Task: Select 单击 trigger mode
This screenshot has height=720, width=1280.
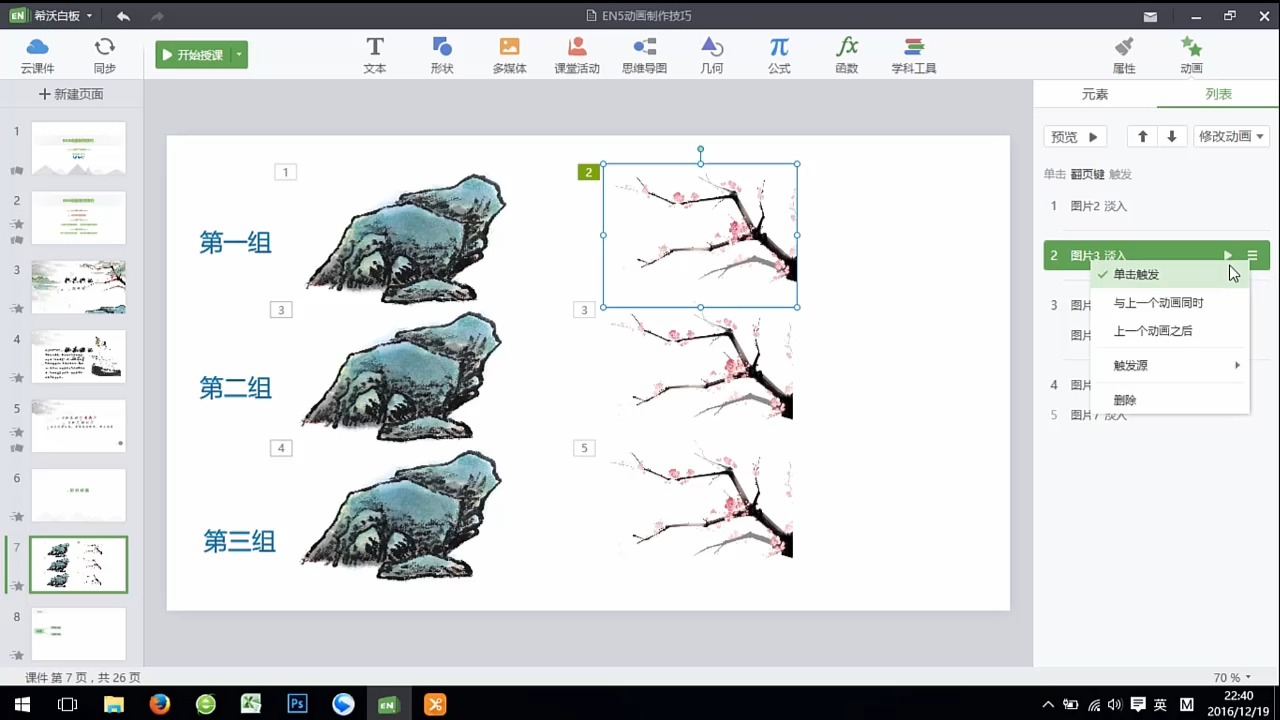Action: (x=1055, y=174)
